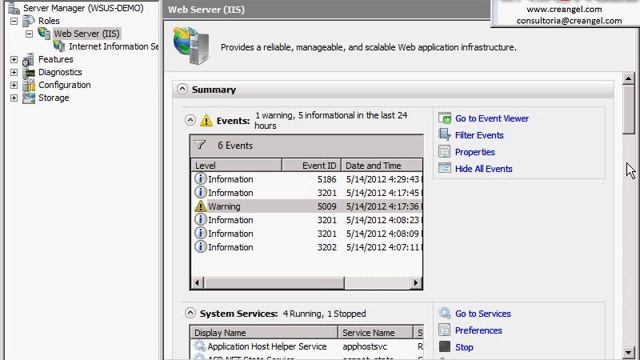Click the services Preferences icon
640x360 pixels.
click(x=444, y=330)
